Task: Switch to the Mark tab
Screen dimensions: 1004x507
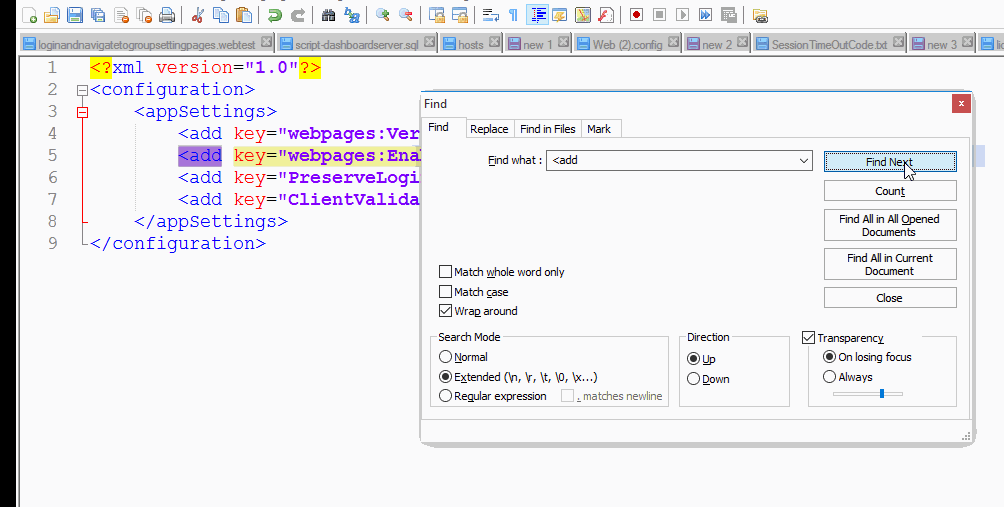Action: coord(599,129)
